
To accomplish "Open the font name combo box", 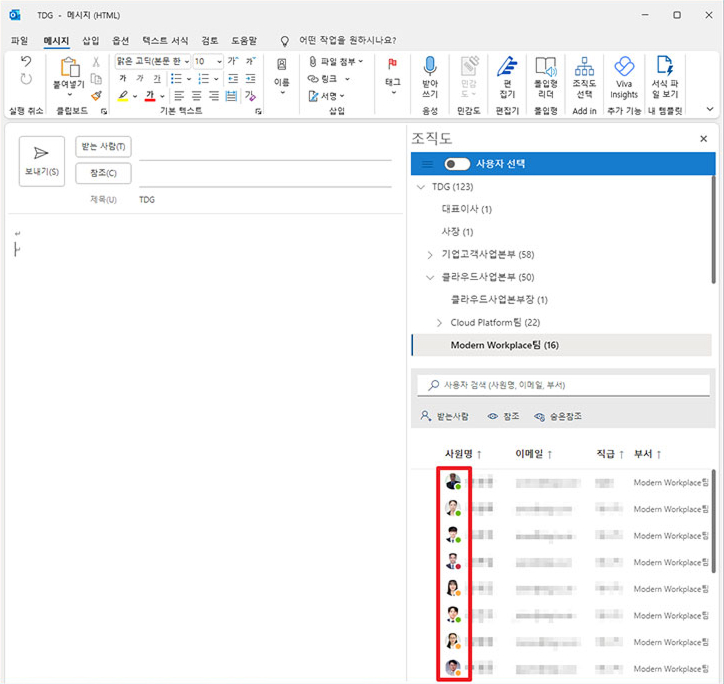I will [x=153, y=61].
